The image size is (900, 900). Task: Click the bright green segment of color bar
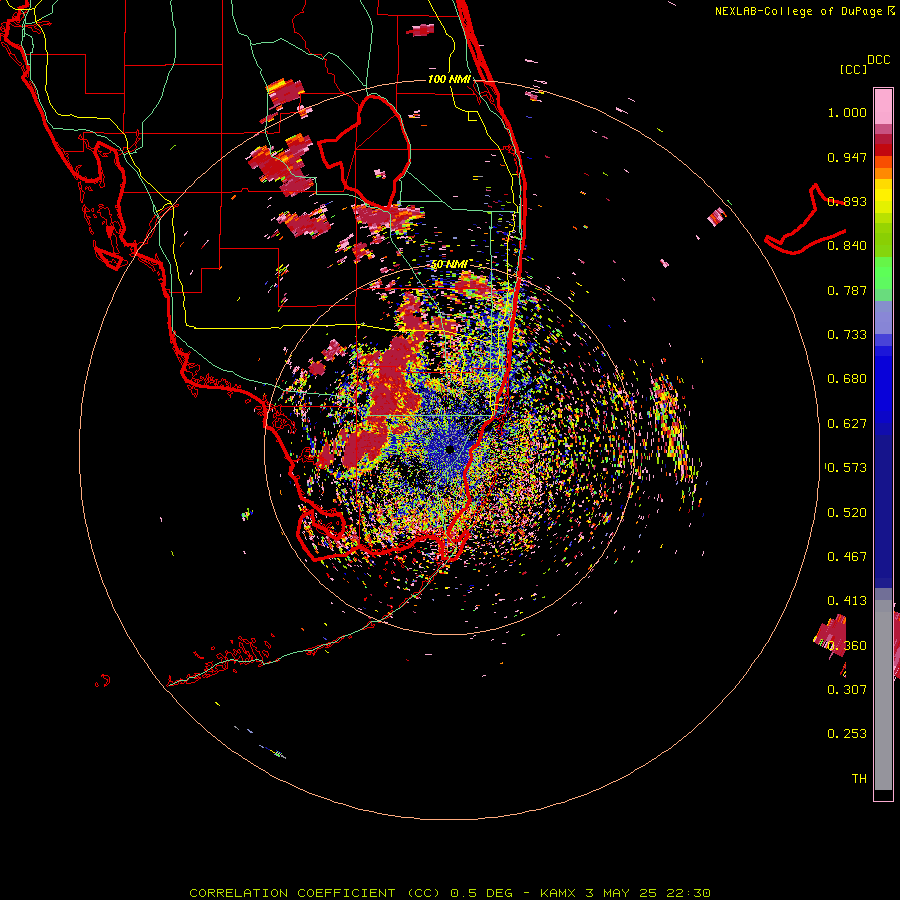click(883, 273)
